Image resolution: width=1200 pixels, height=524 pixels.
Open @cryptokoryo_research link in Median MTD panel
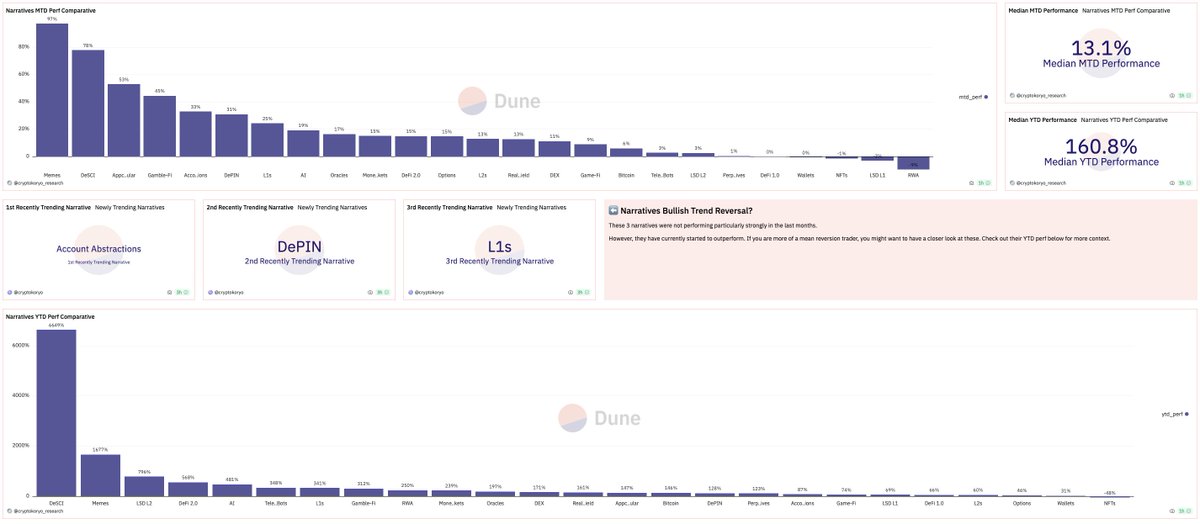(1042, 95)
